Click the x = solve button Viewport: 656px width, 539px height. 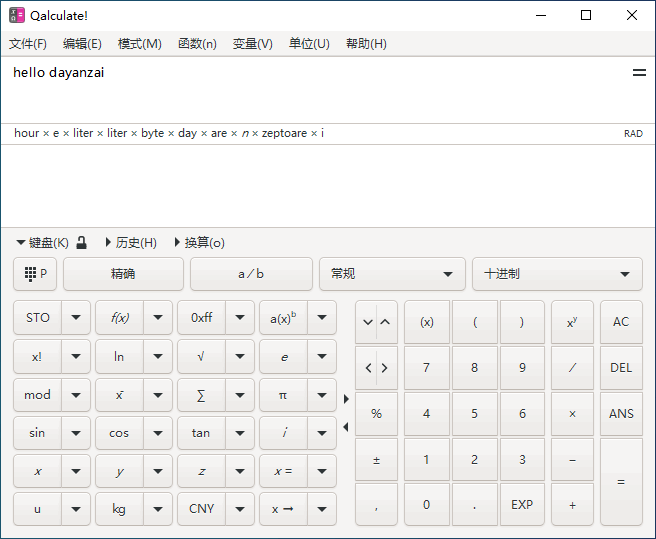pos(283,471)
